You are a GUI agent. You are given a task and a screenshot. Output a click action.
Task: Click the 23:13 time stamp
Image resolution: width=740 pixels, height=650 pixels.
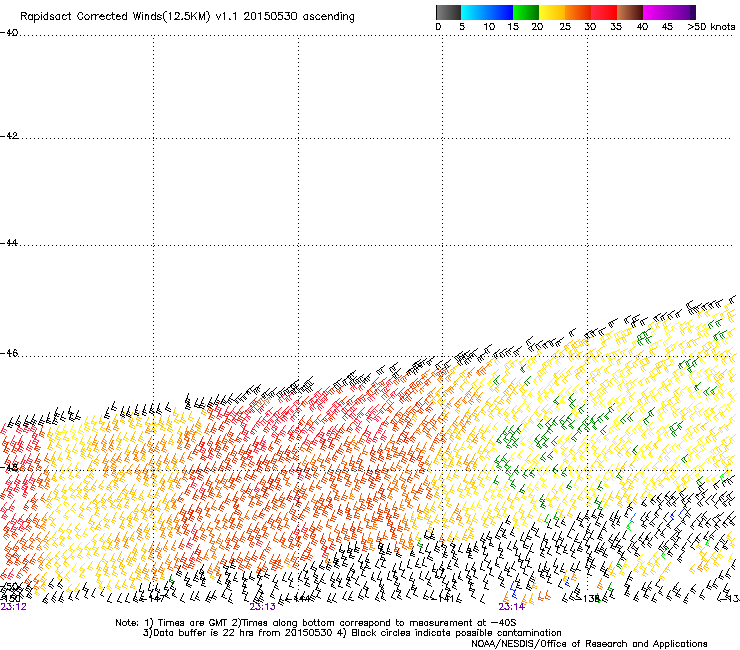tap(262, 607)
